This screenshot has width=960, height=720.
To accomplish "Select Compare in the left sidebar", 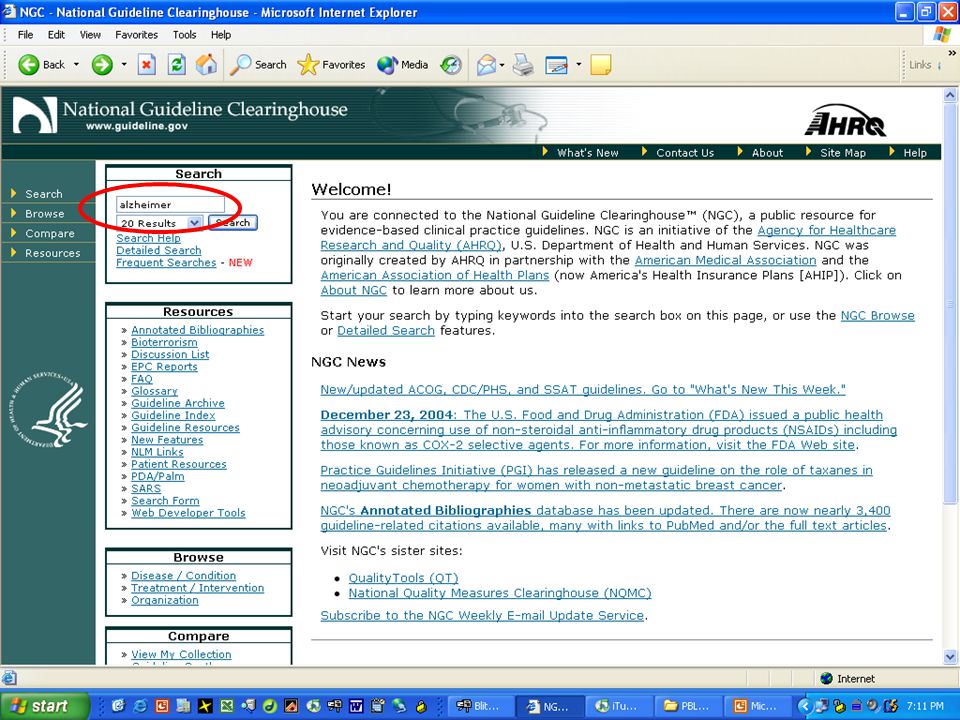I will [50, 233].
